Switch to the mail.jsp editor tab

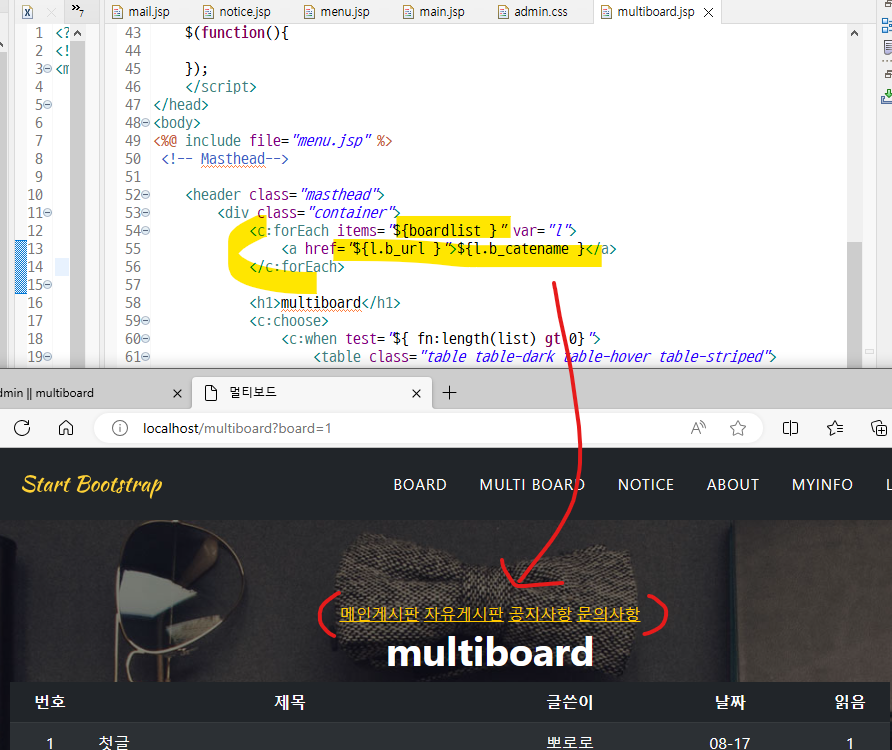(141, 12)
